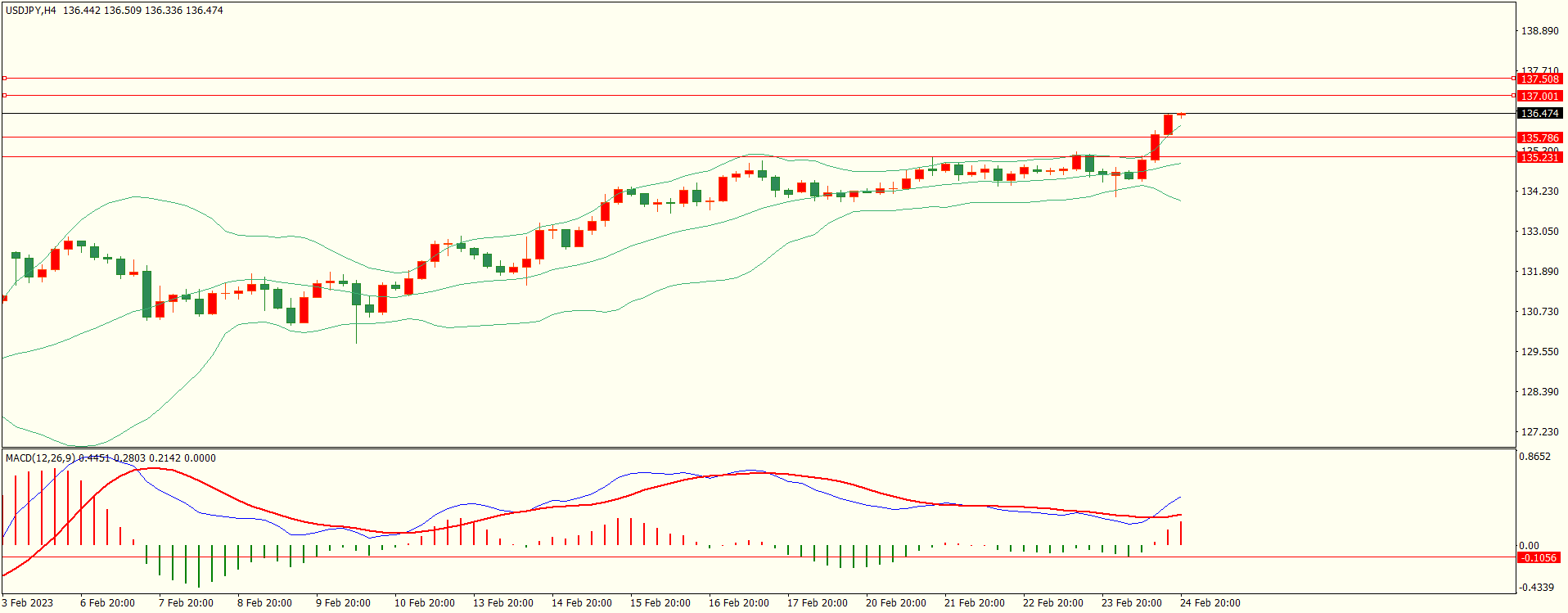Click the USDJPY,H4 chart title
The image size is (1568, 613).
click(31, 11)
